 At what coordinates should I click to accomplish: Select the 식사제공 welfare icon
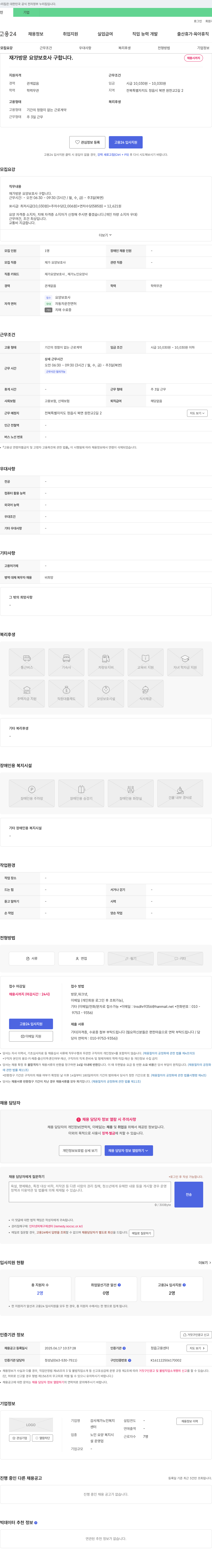click(x=146, y=694)
